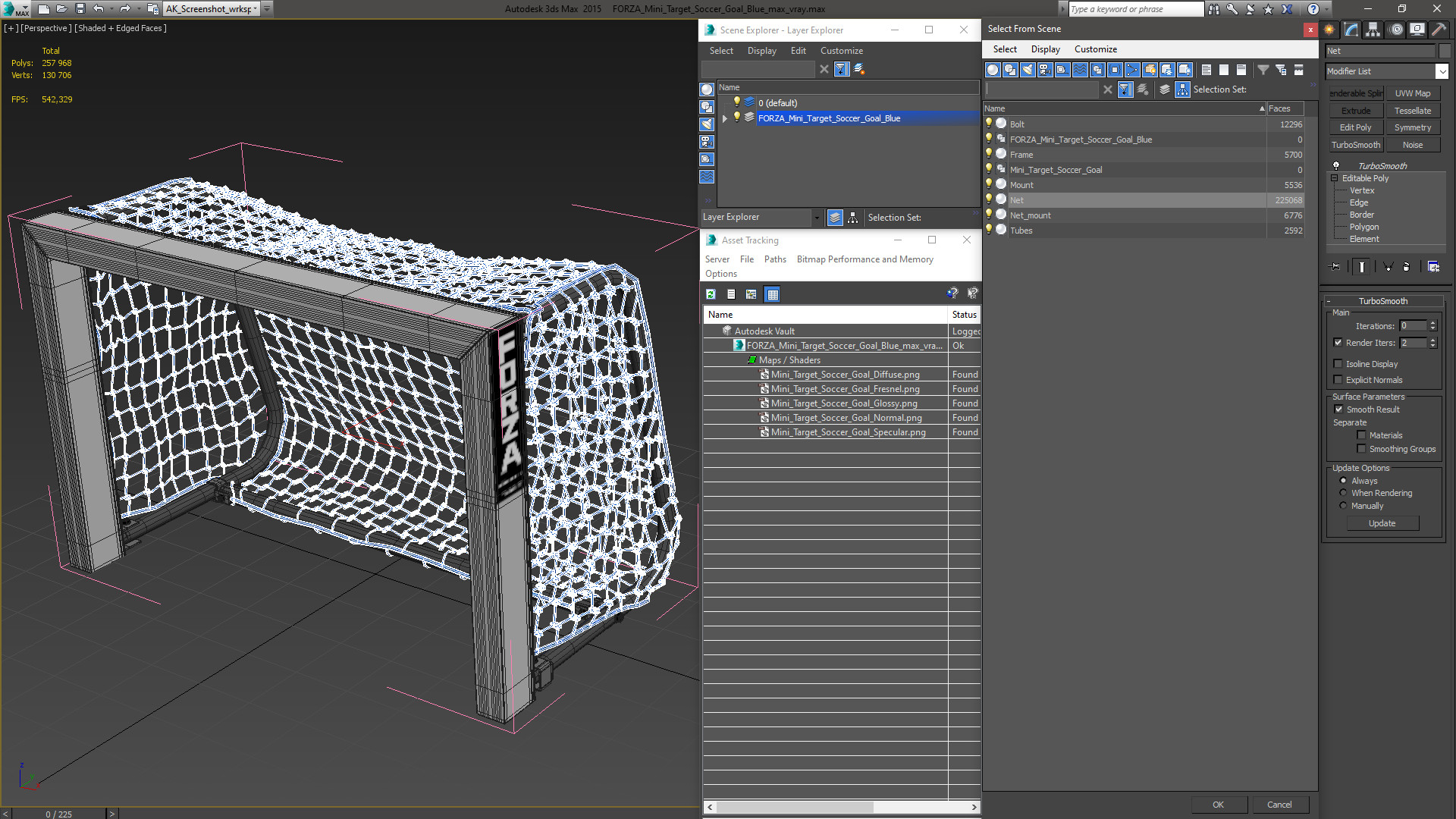Toggle Display Bone Objects filter in Select From Scene
Image resolution: width=1456 pixels, height=819 pixels.
(x=1132, y=70)
